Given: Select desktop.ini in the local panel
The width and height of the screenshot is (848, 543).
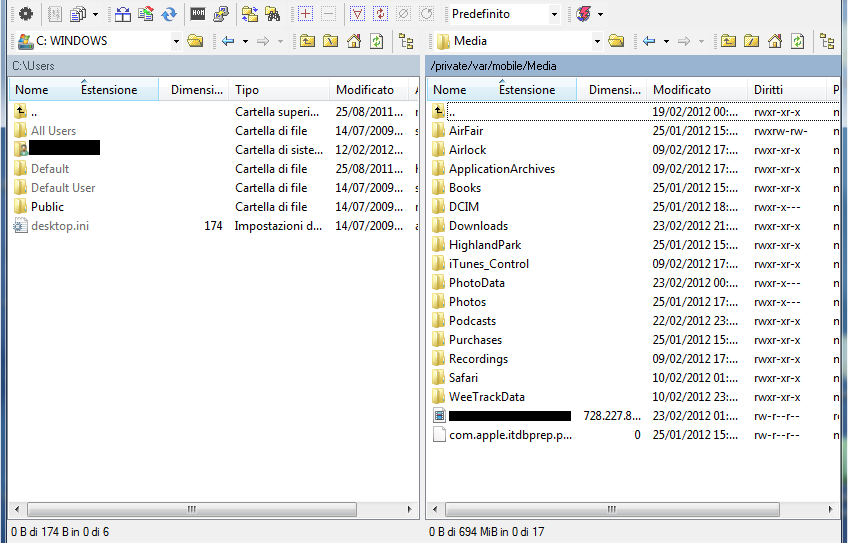Looking at the screenshot, I should click(x=59, y=226).
